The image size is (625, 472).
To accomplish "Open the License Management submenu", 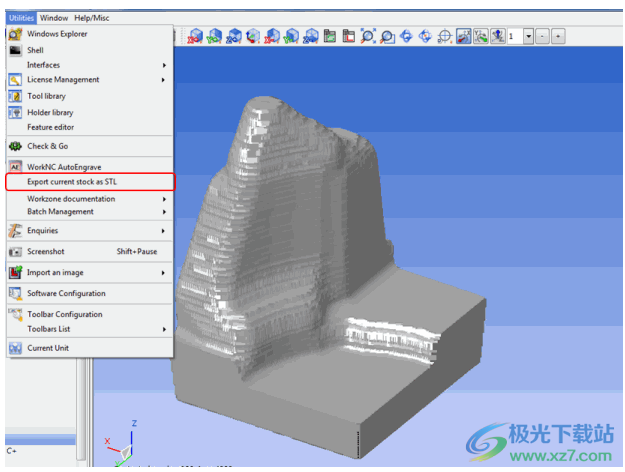I will pos(90,80).
